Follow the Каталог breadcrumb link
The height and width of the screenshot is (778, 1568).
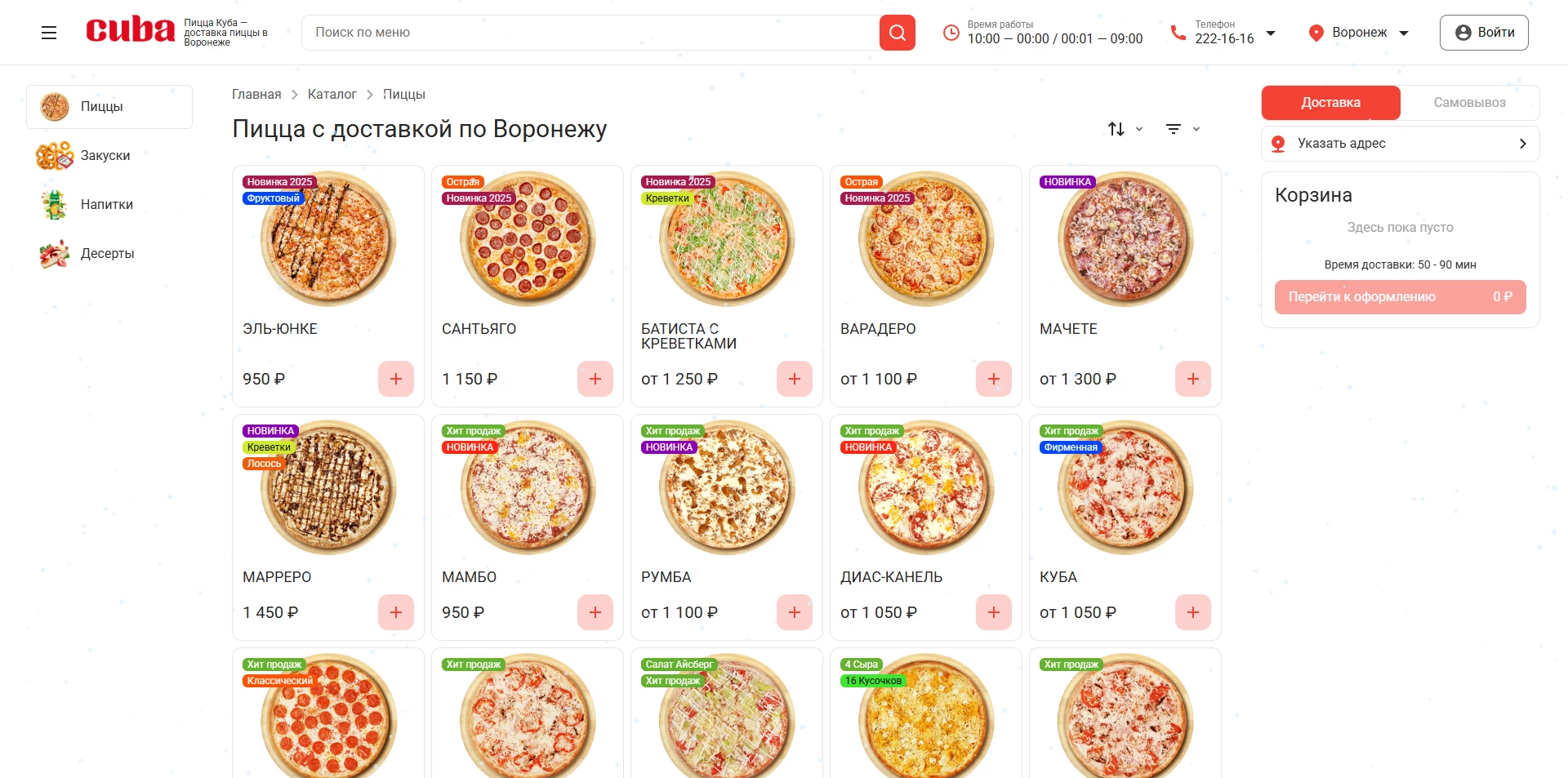pyautogui.click(x=332, y=95)
